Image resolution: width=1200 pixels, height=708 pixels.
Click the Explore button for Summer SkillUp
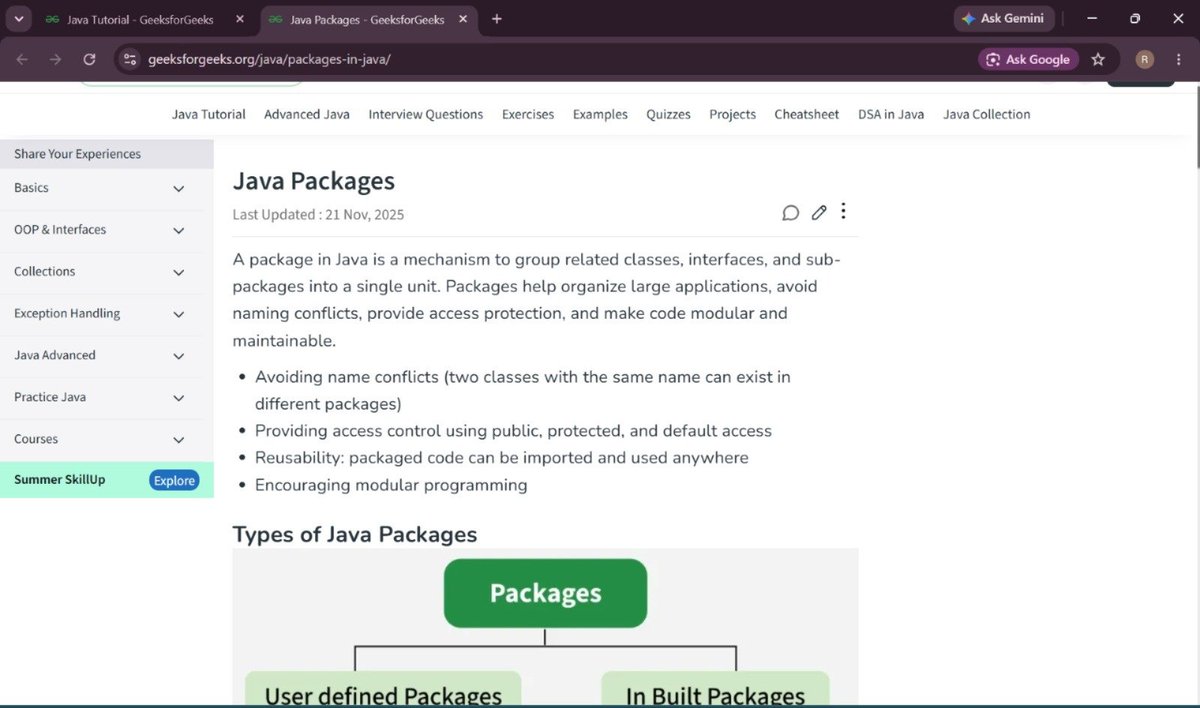pos(174,480)
